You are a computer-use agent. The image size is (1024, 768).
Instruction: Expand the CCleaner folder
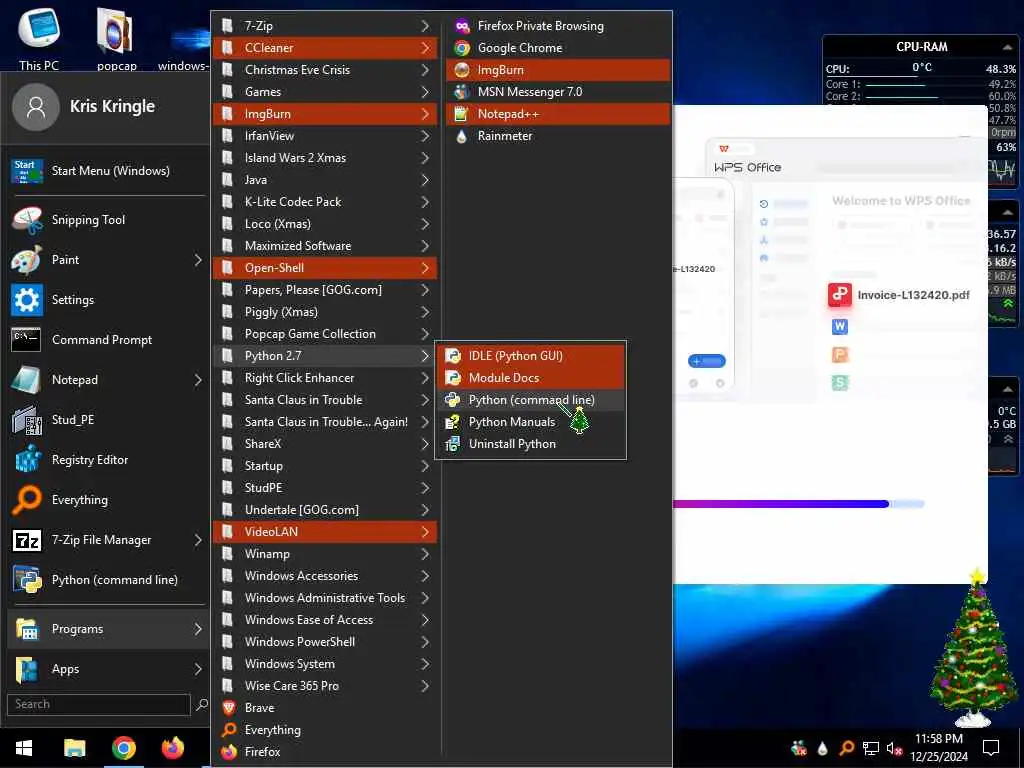click(325, 48)
